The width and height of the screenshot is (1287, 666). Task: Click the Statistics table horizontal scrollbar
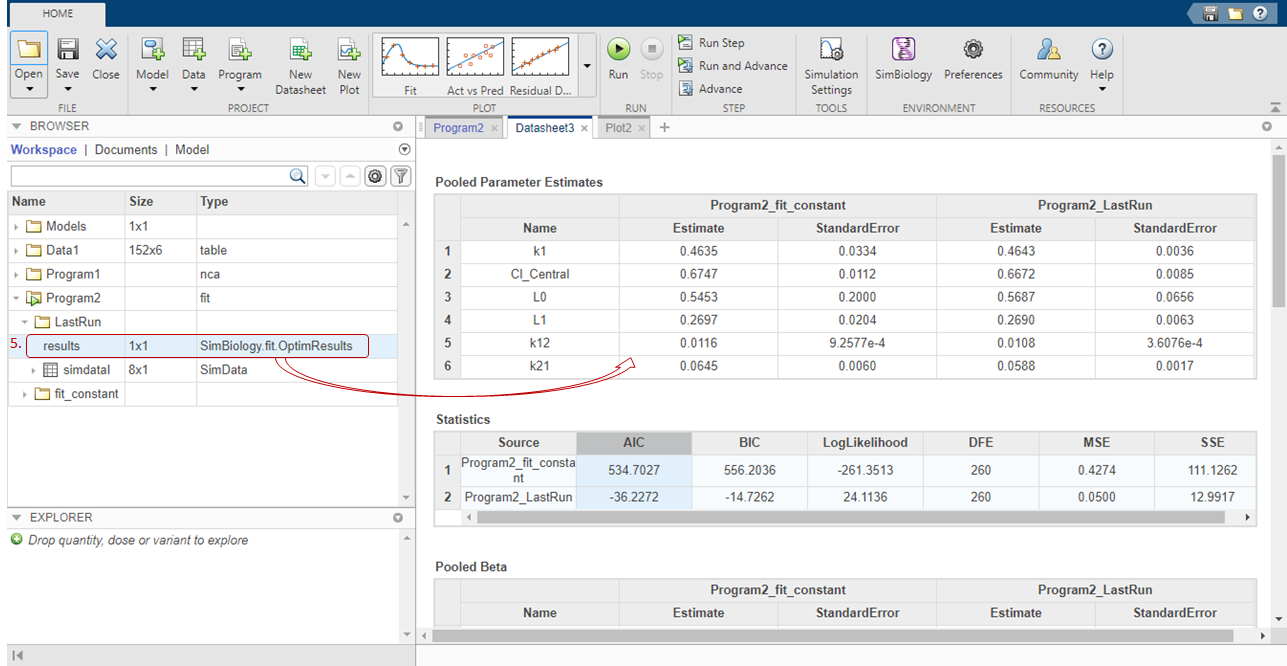[x=850, y=517]
